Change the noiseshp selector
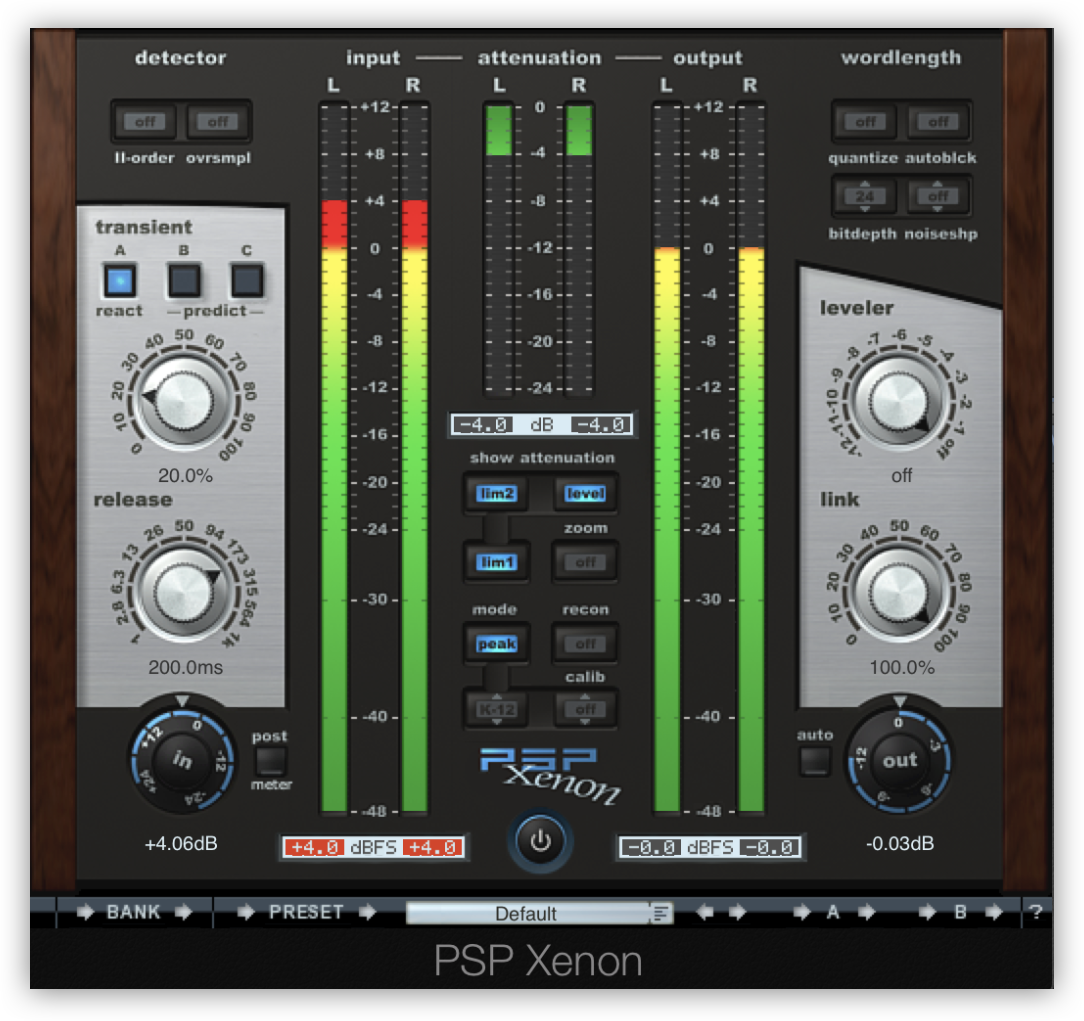This screenshot has height=1021, width=1084. coord(938,196)
